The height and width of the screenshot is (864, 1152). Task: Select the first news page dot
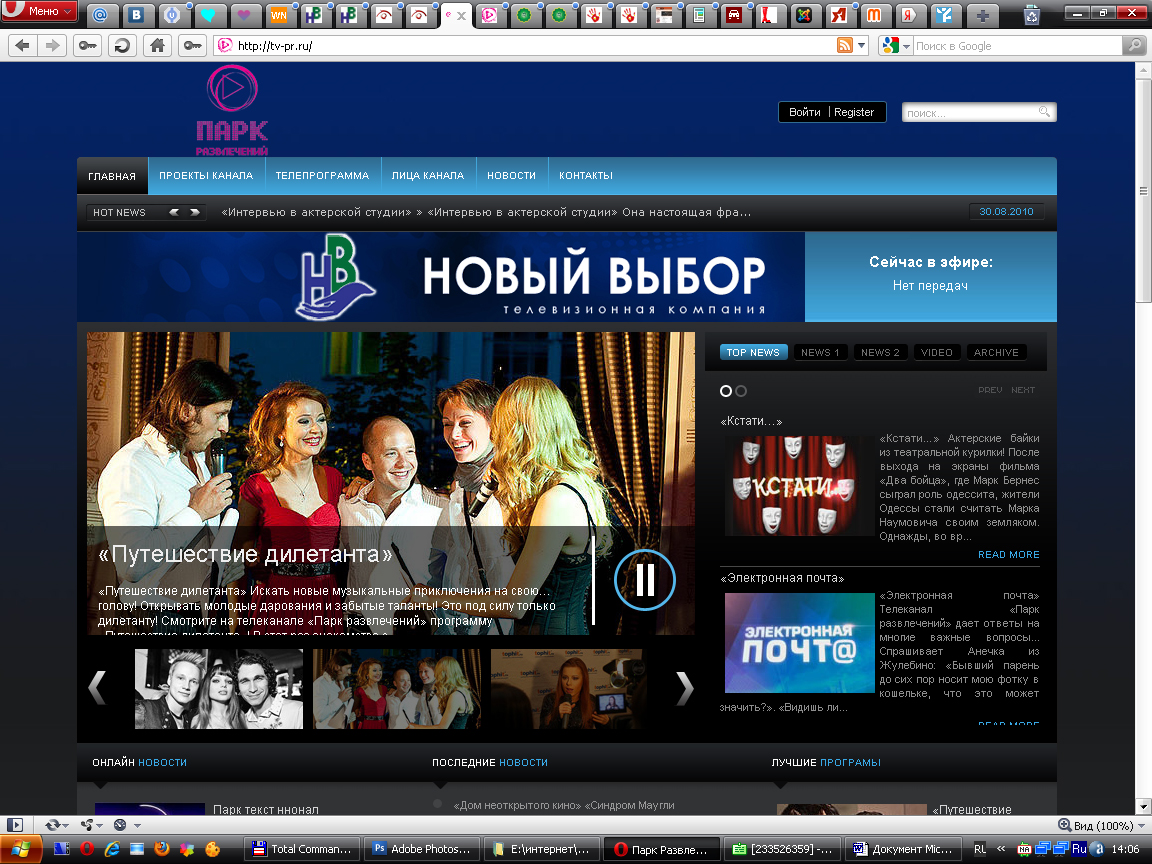(727, 391)
